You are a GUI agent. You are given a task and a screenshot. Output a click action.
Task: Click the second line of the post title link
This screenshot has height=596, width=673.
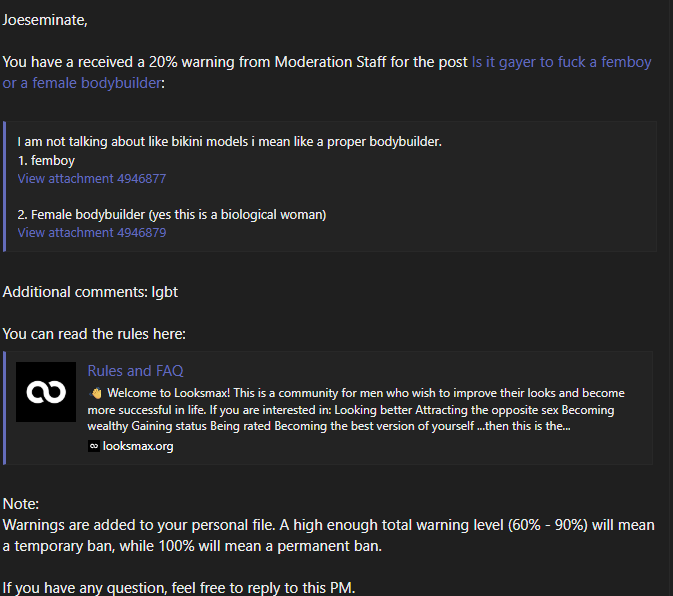(80, 83)
